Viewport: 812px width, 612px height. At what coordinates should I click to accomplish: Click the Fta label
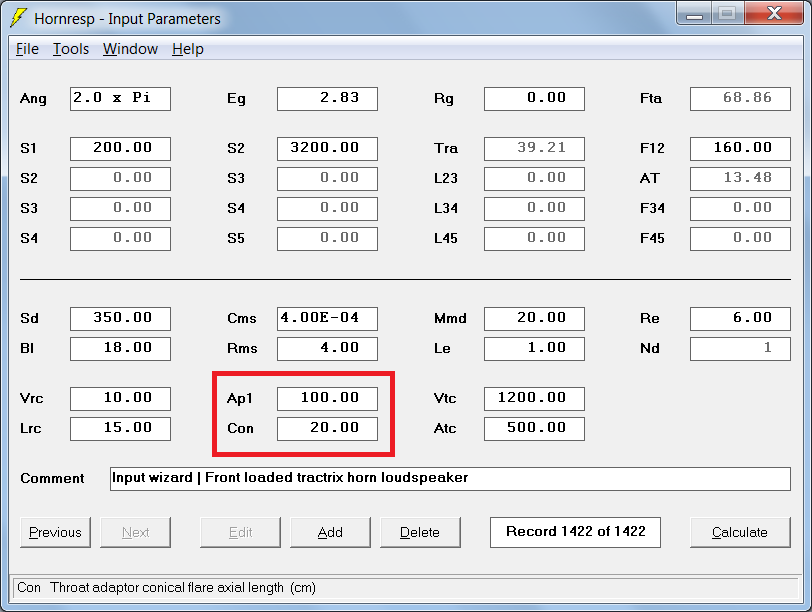click(651, 98)
